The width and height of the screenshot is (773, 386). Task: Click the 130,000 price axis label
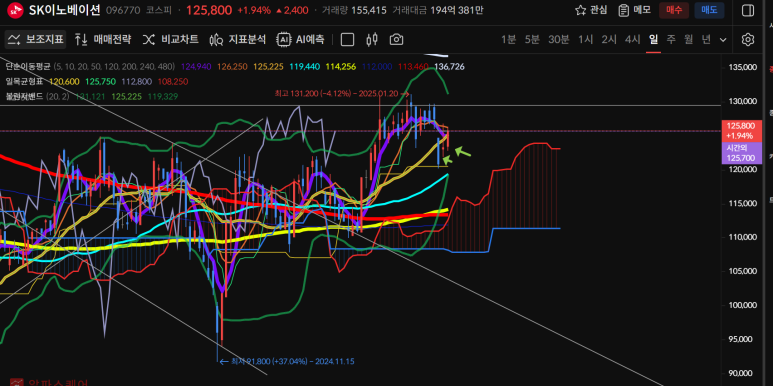coord(742,102)
